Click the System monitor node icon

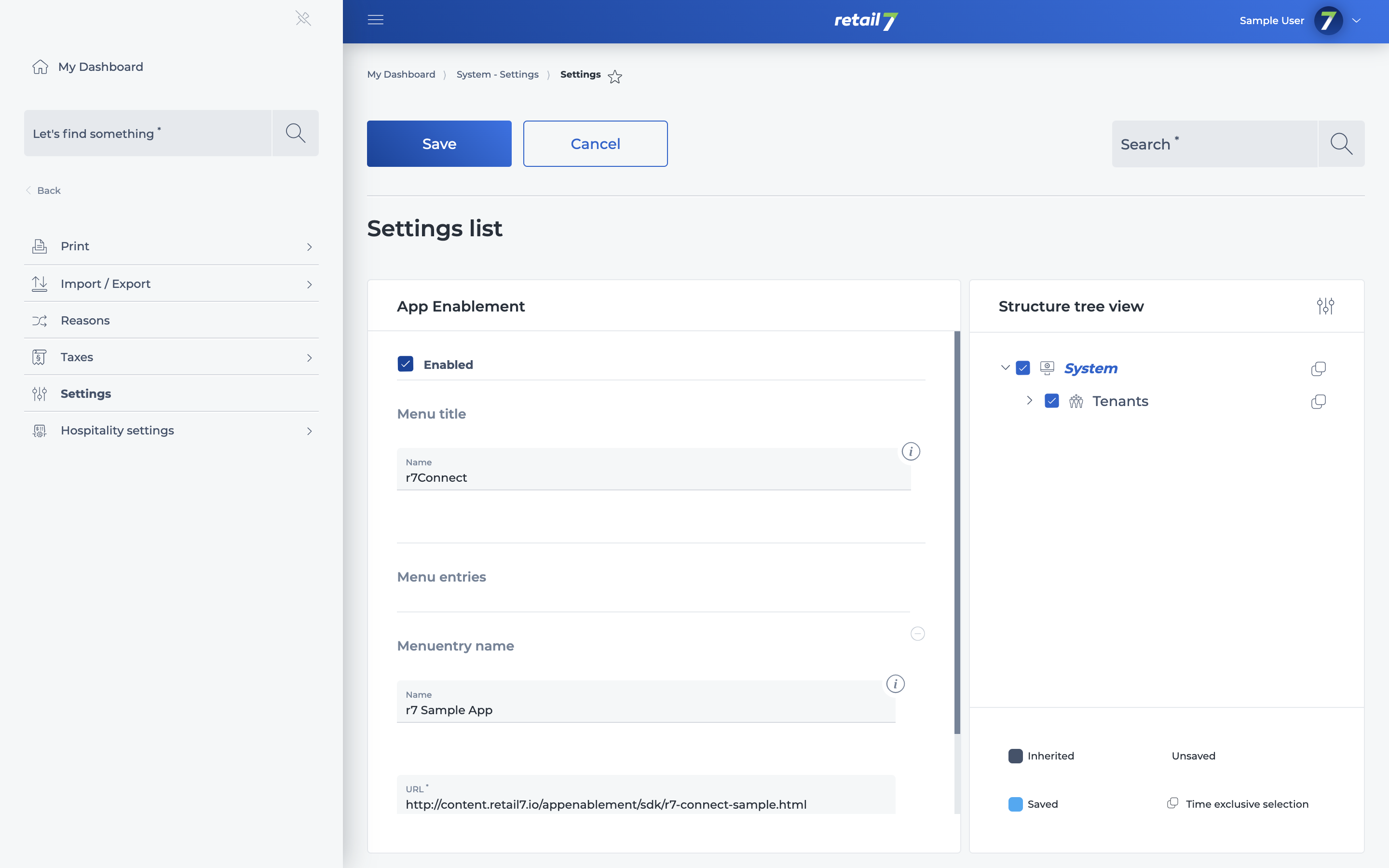[x=1047, y=368]
